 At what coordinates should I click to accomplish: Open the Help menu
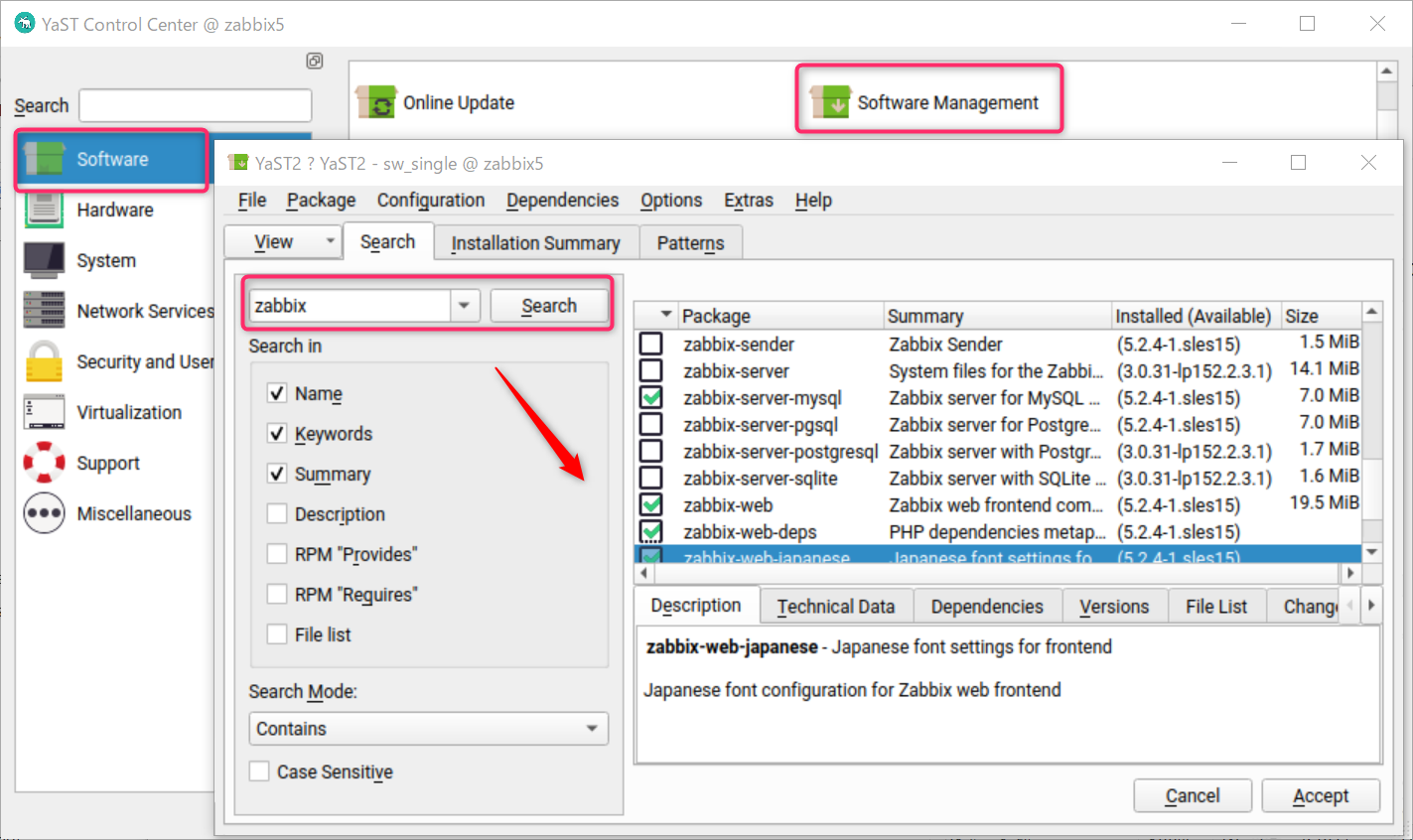[813, 201]
